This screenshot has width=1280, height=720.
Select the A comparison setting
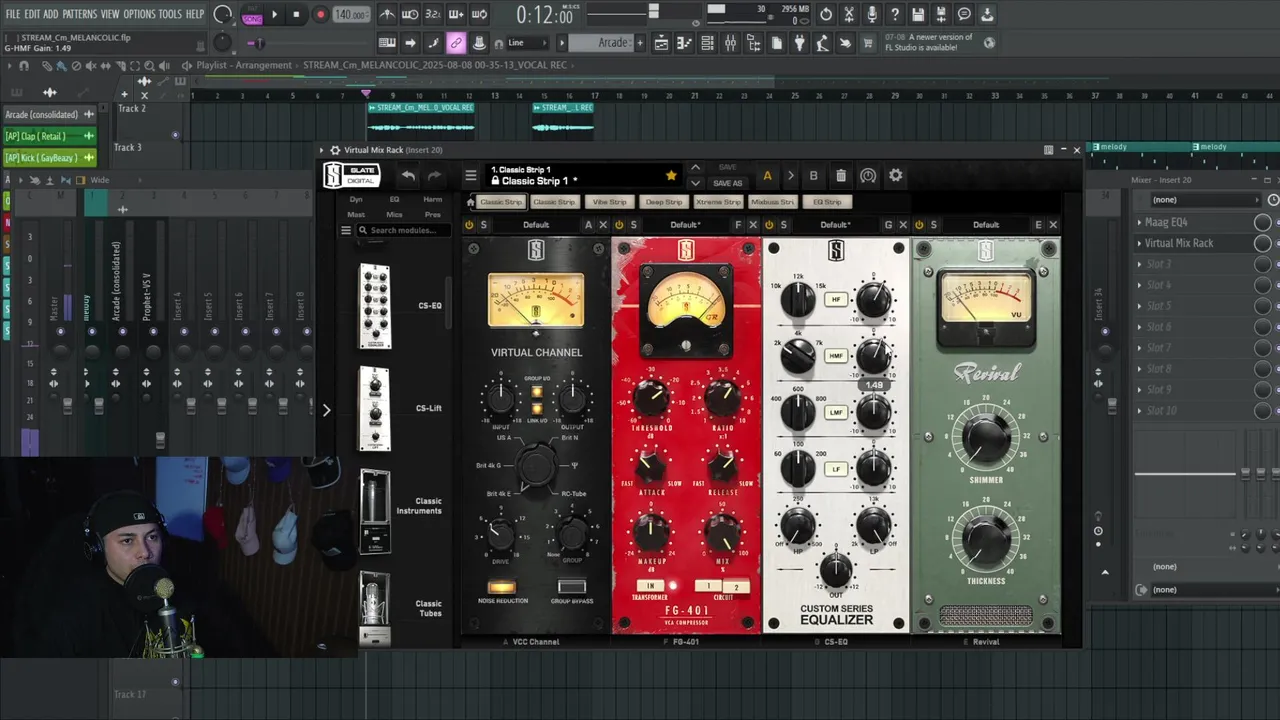click(767, 176)
